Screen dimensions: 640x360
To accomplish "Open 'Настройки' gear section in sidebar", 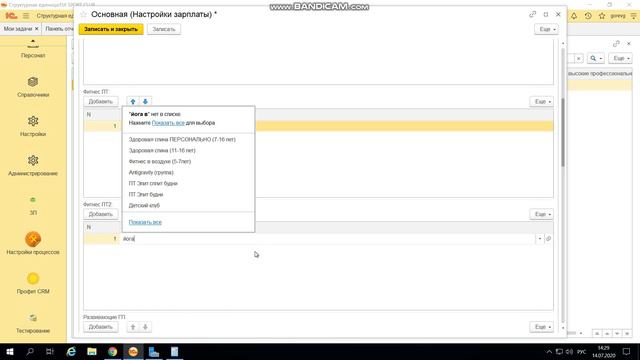I will tap(33, 126).
